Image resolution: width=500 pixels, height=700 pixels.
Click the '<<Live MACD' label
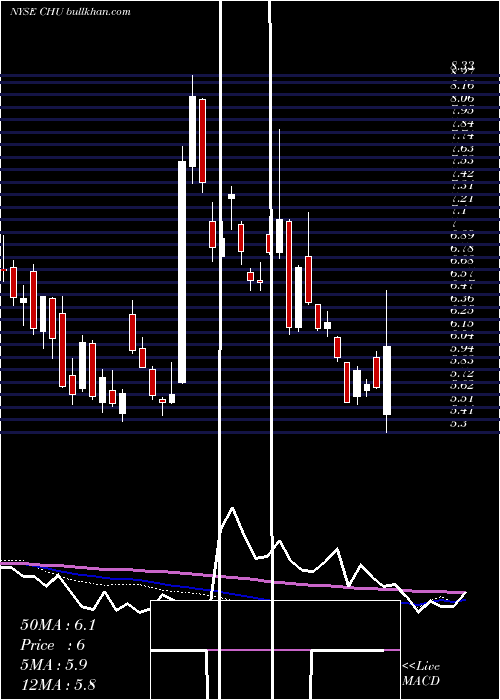coord(421,673)
